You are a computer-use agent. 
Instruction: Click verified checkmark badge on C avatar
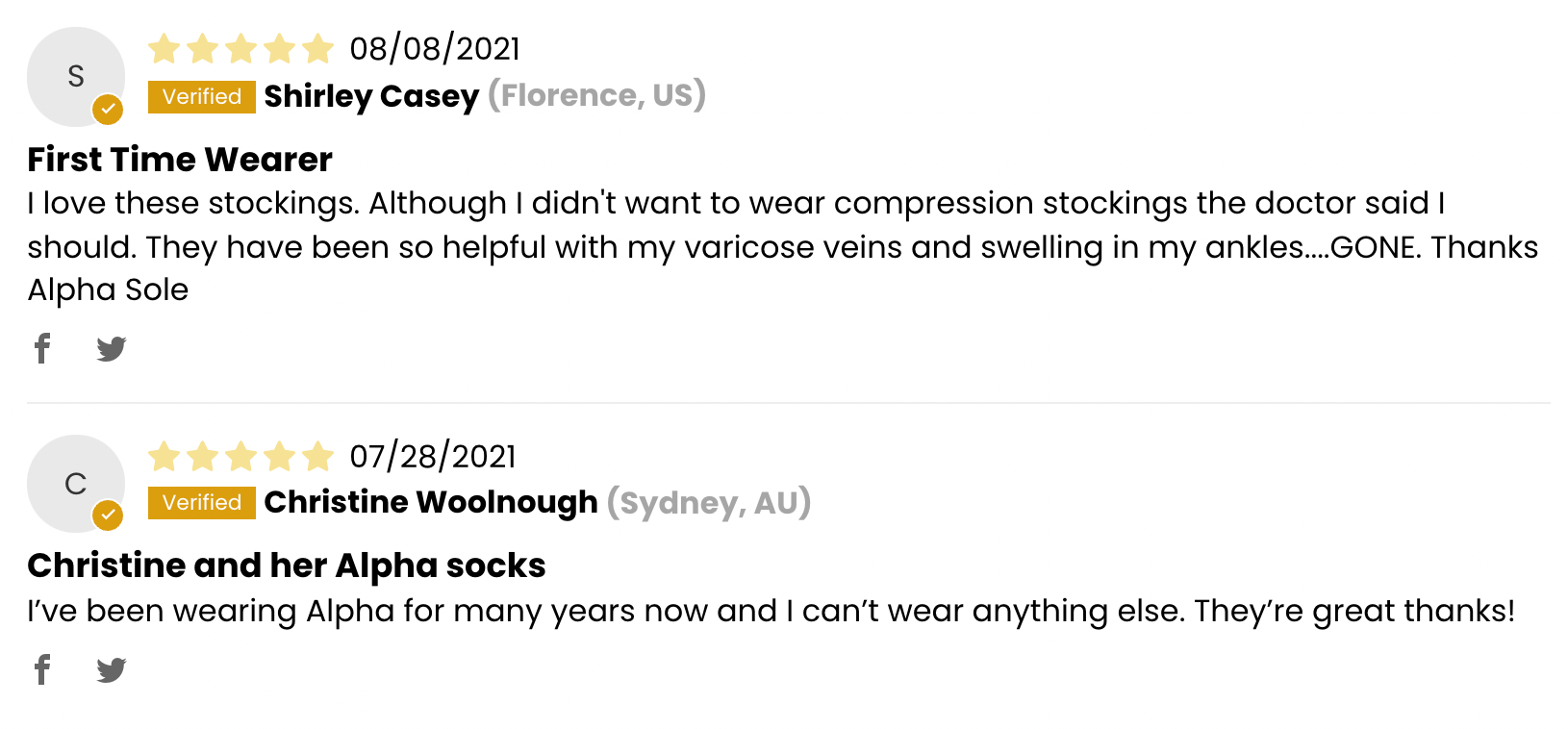pos(108,515)
